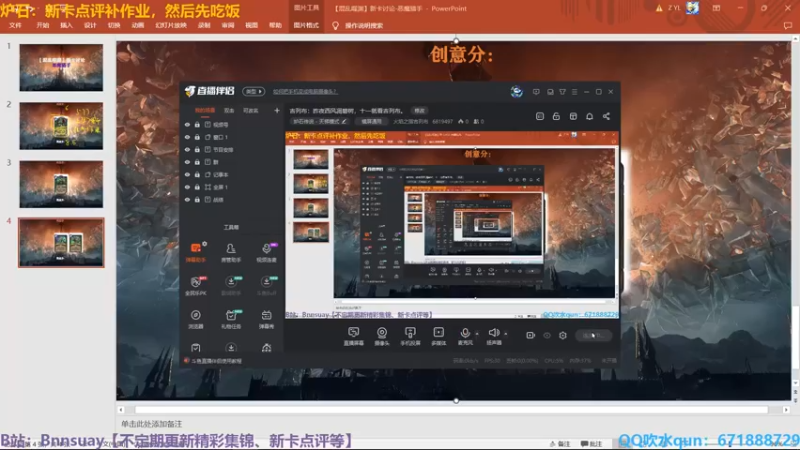Image resolution: width=800 pixels, height=450 pixels.
Task: Mute 扬声器 speaker in outermost 直播伴侣
Action: coord(493,336)
